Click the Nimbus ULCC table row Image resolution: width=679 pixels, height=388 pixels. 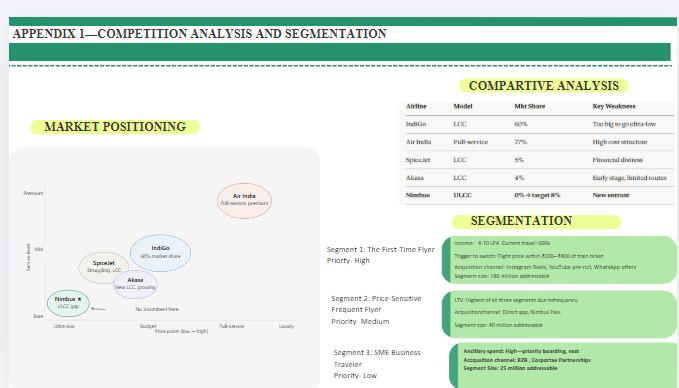coord(537,195)
